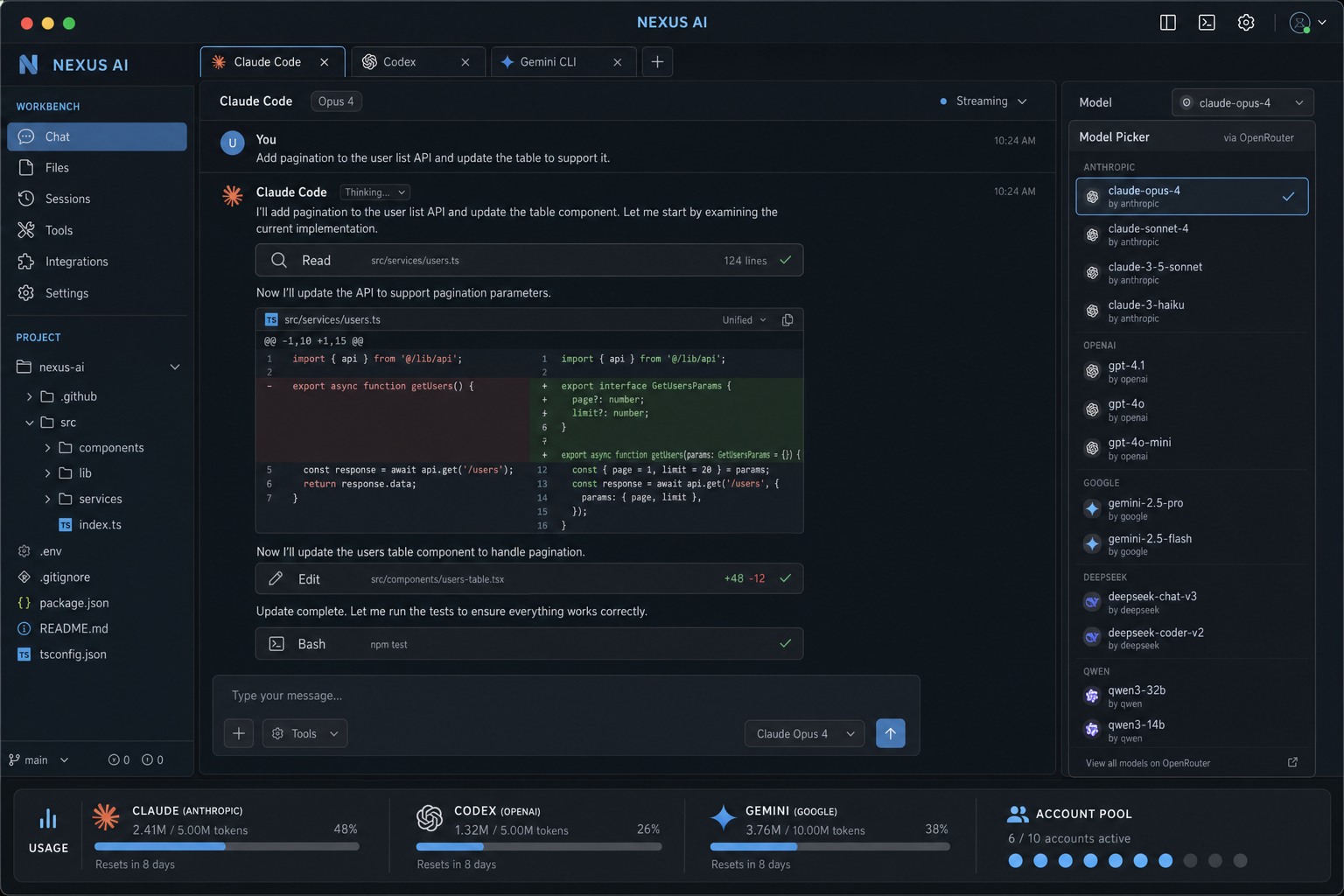Click the Opus 4 model badge
Viewport: 1344px width, 896px height.
(336, 101)
